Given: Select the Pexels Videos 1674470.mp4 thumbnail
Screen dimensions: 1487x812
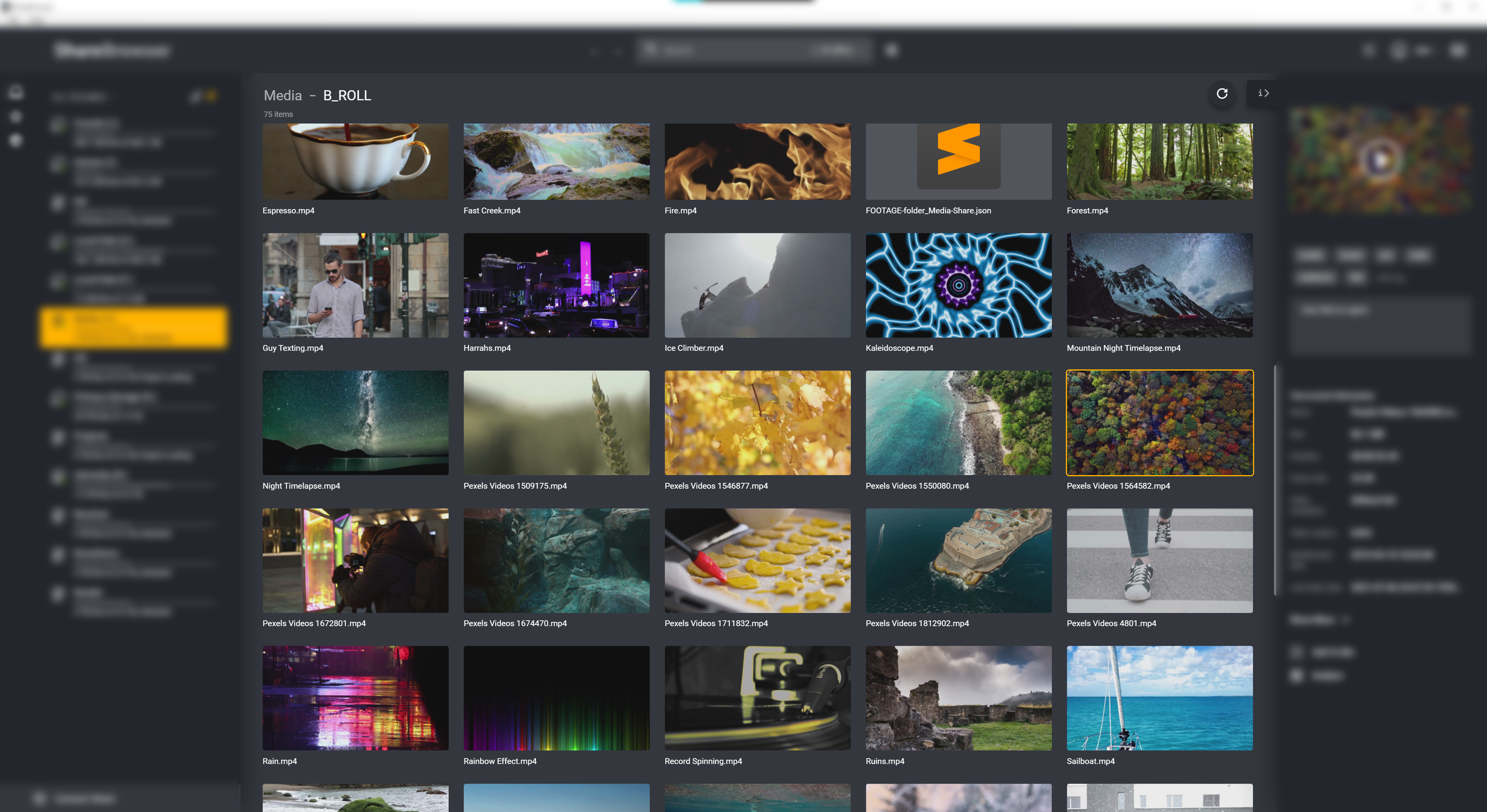Looking at the screenshot, I should tap(556, 560).
